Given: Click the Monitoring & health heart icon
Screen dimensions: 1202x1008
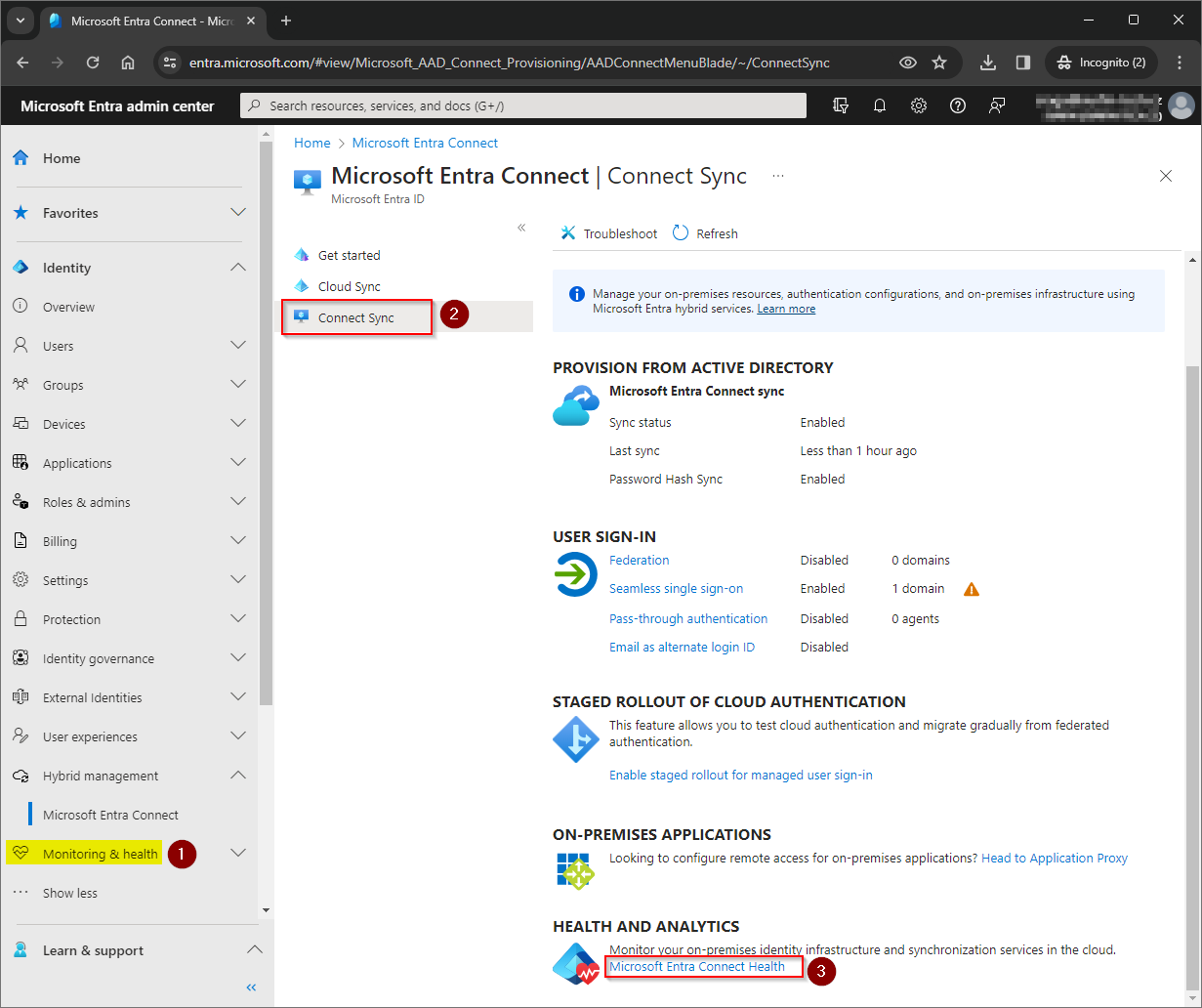Looking at the screenshot, I should point(21,854).
